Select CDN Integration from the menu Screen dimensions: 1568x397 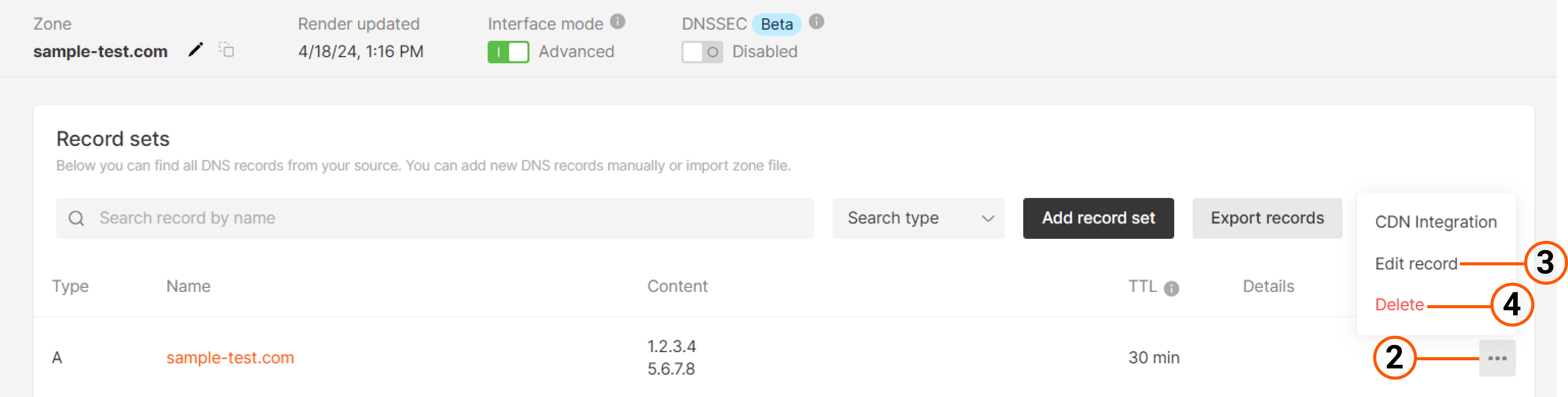(1435, 222)
